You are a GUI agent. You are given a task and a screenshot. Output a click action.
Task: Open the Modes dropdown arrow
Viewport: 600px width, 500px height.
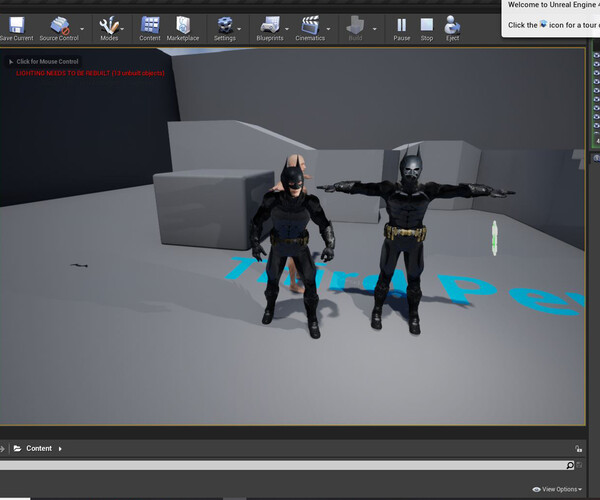pyautogui.click(x=122, y=29)
